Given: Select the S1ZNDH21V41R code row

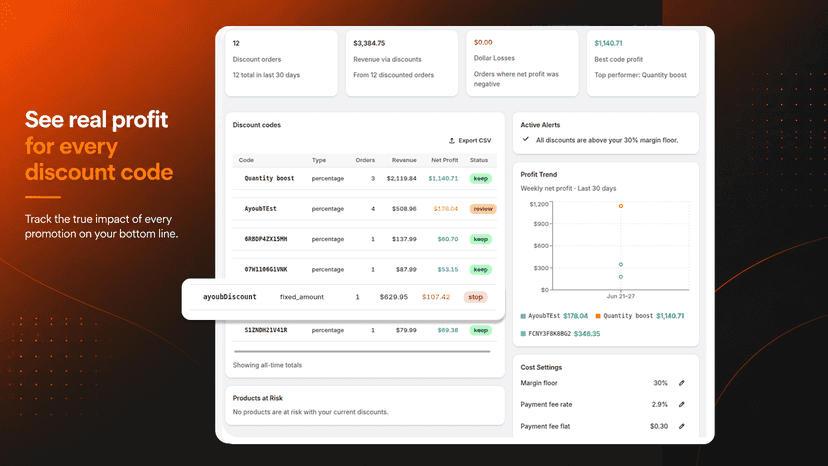Looking at the screenshot, I should 364,330.
